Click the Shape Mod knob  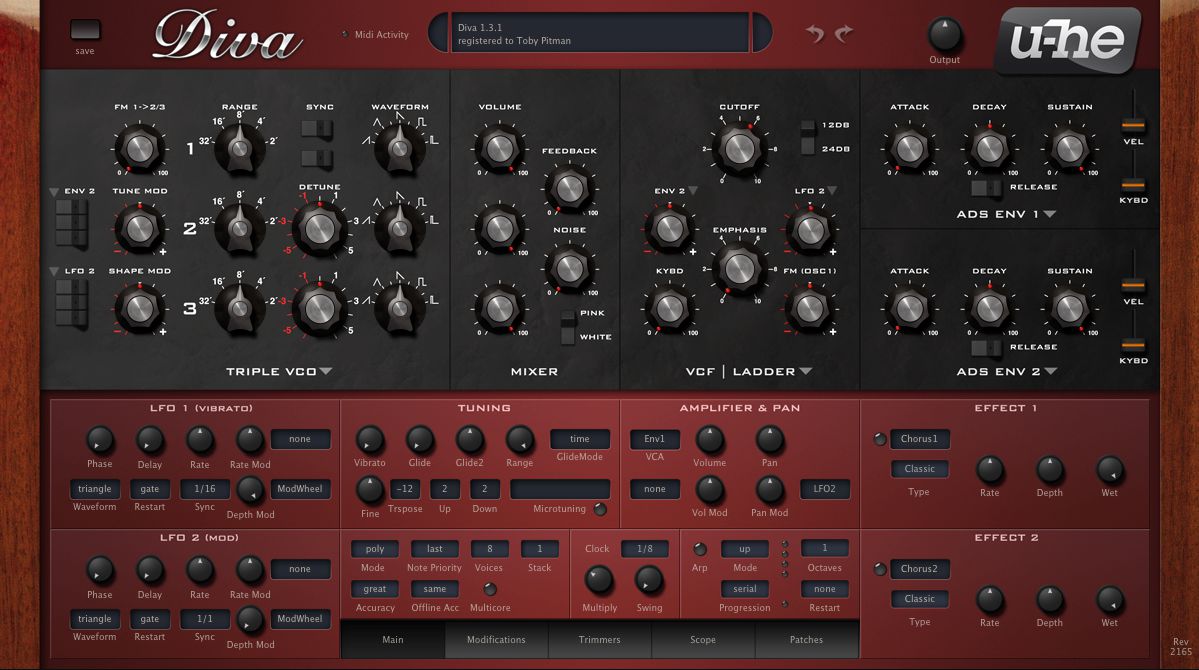(x=140, y=307)
